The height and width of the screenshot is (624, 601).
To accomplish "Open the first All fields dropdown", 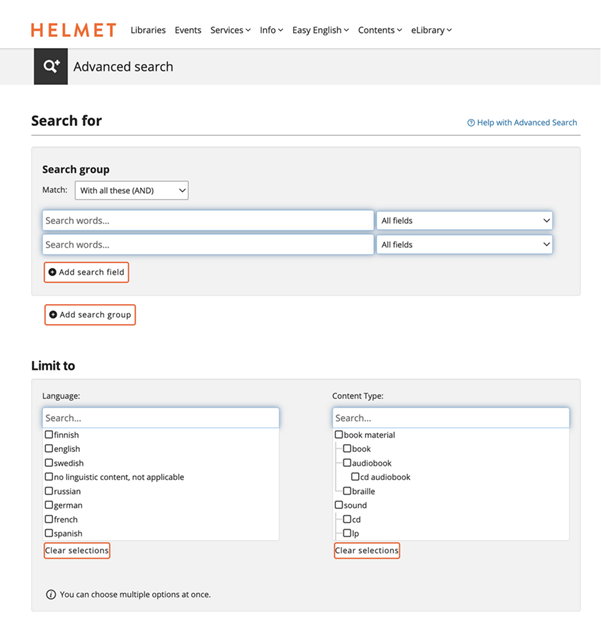I will [x=464, y=220].
